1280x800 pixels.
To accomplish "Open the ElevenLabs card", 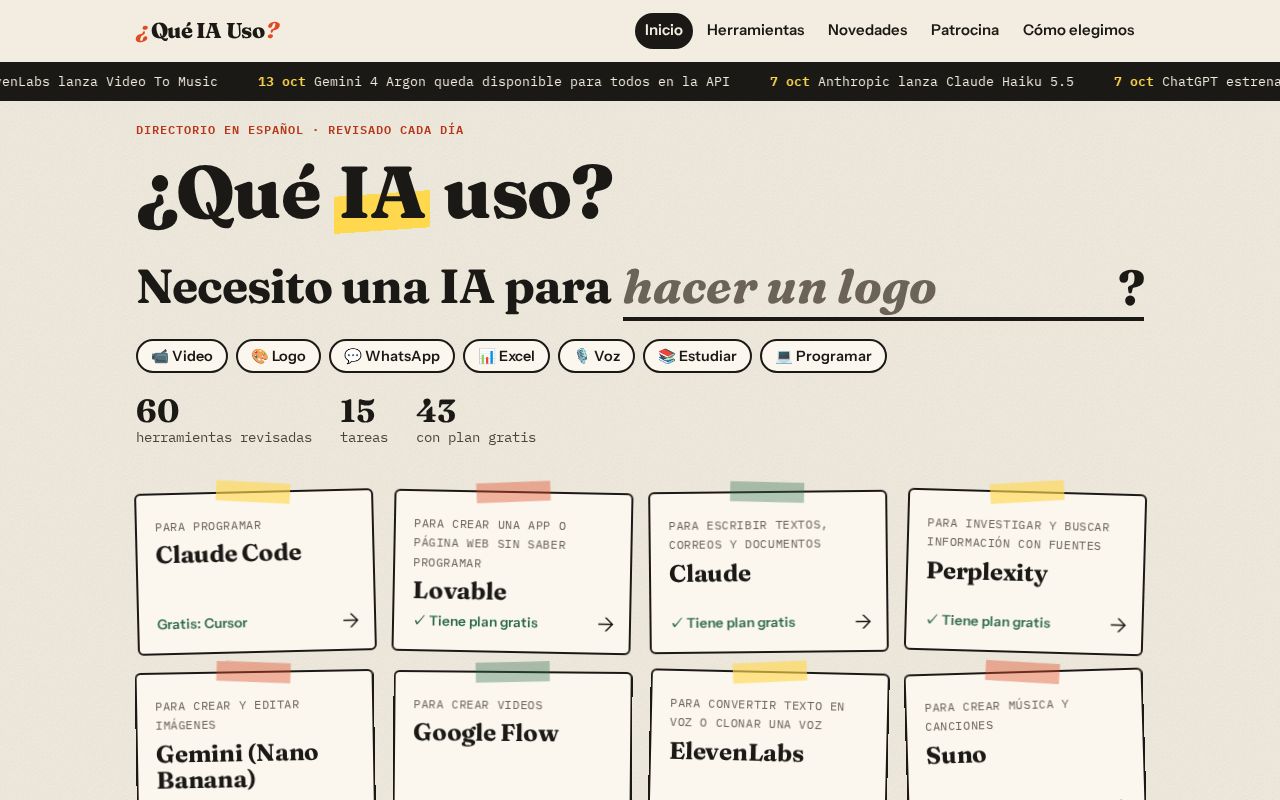I will (769, 735).
